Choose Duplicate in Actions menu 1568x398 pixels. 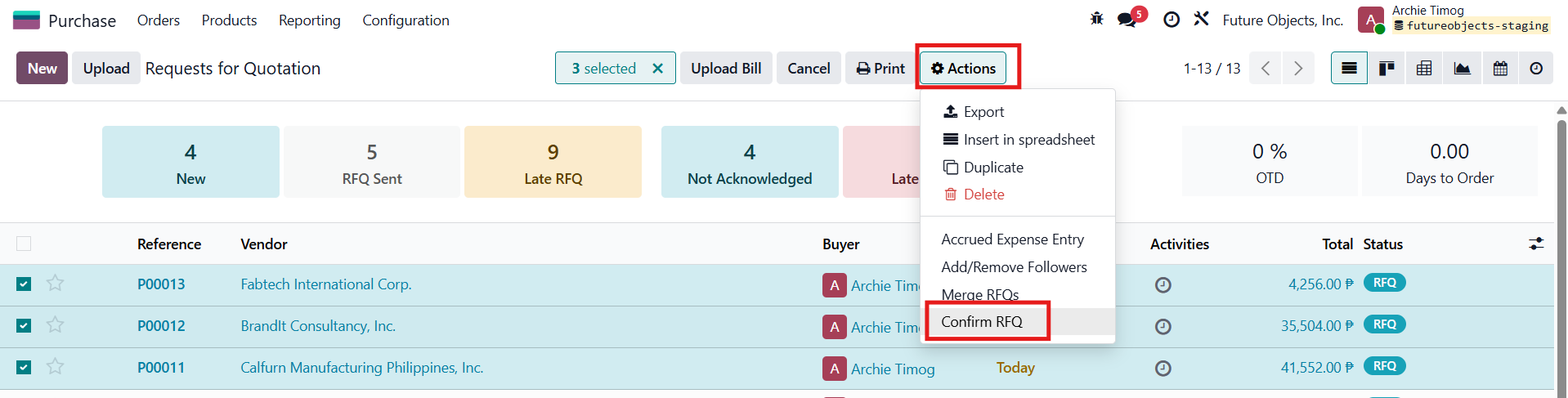pos(993,168)
